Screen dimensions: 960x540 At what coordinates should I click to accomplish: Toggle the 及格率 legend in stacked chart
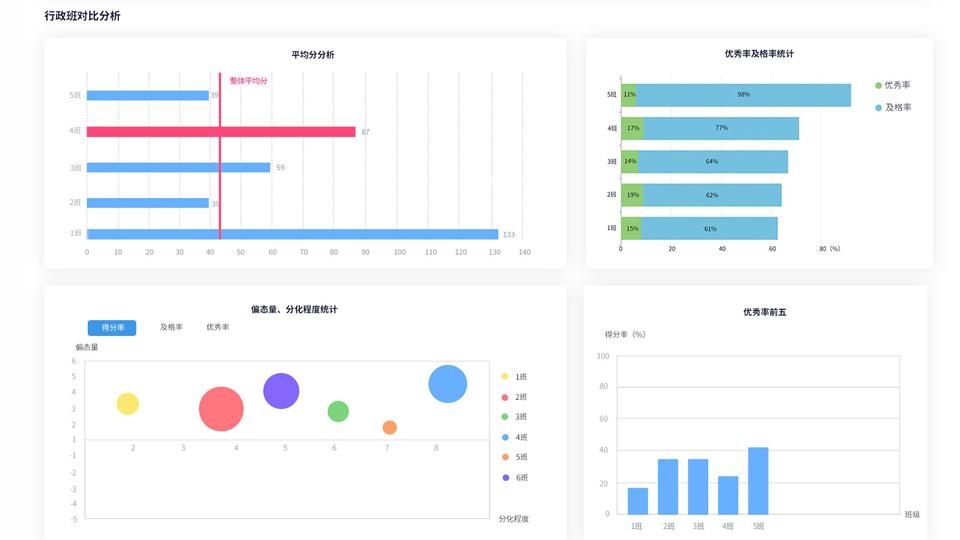pyautogui.click(x=892, y=107)
